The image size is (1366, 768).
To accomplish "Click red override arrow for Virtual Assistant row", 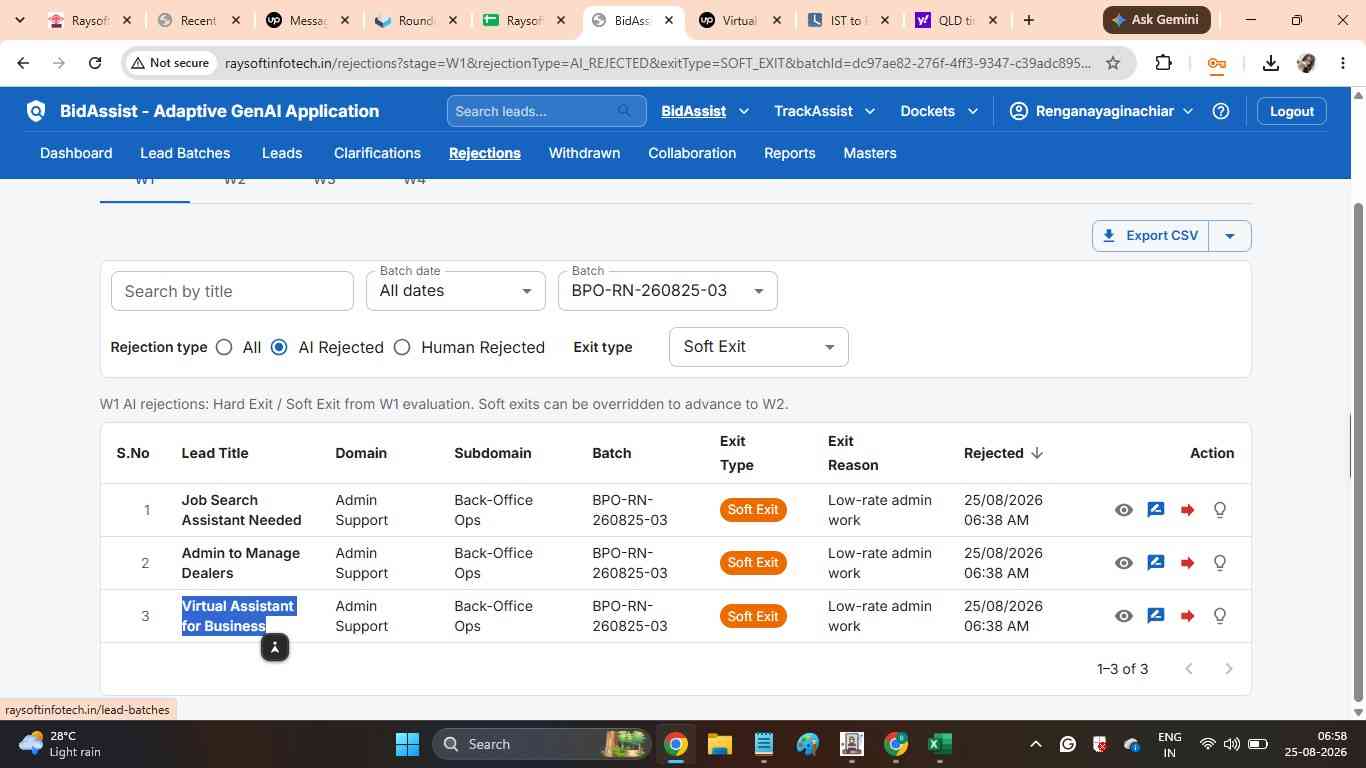I will 1188,616.
